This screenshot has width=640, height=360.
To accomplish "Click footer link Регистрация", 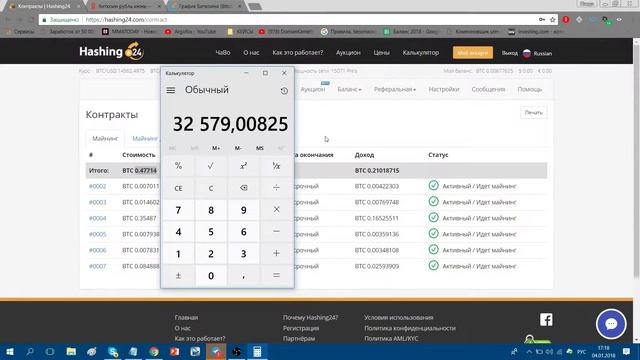I will tap(301, 328).
